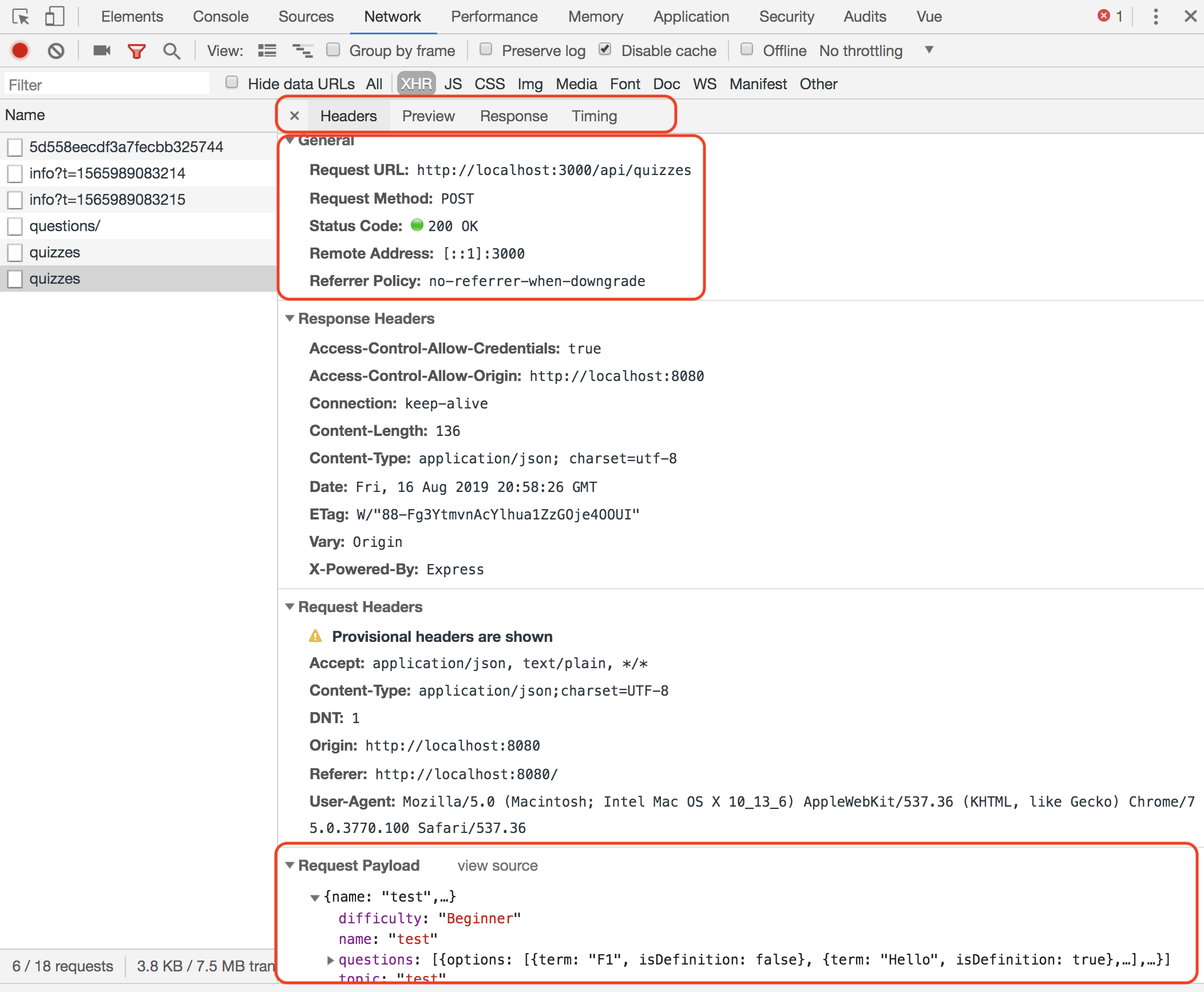Open the DevTools three-dot menu

(1156, 17)
